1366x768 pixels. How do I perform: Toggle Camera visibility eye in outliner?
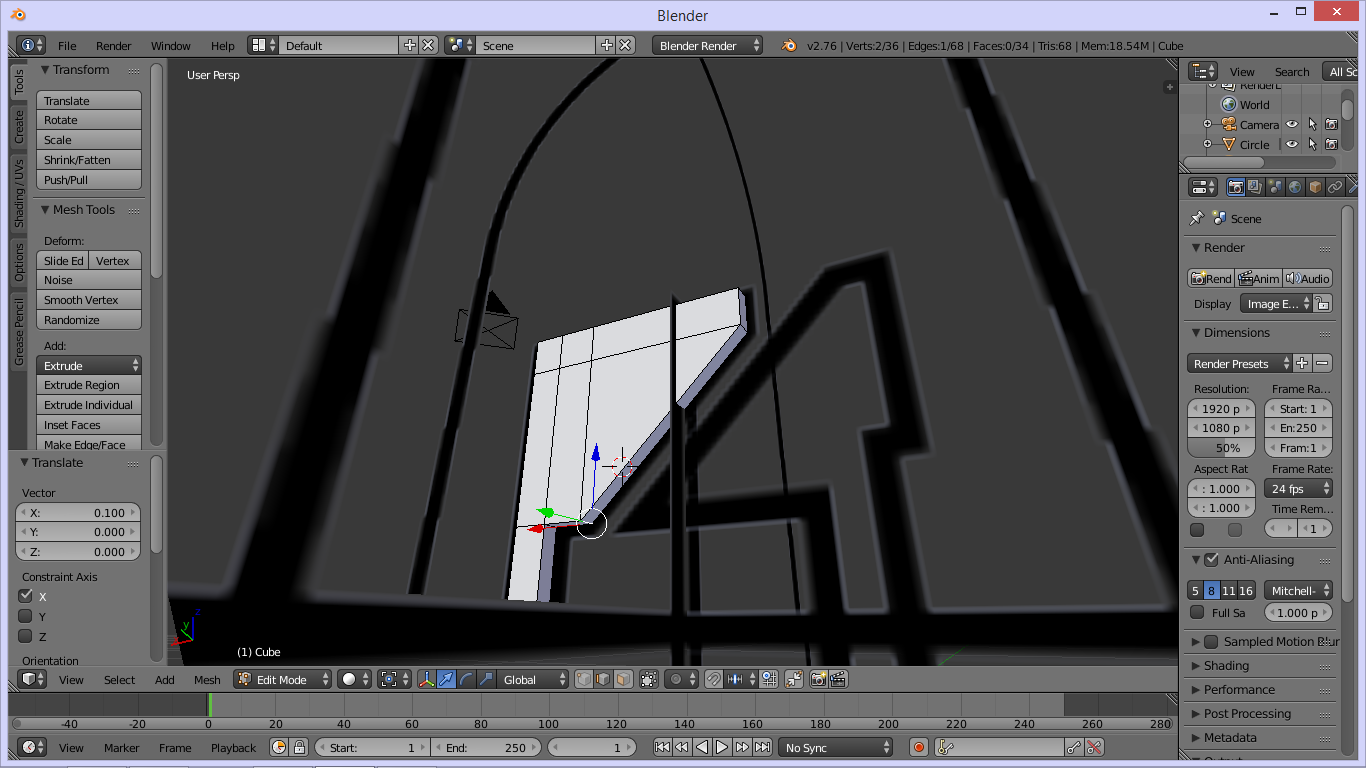click(x=1292, y=125)
